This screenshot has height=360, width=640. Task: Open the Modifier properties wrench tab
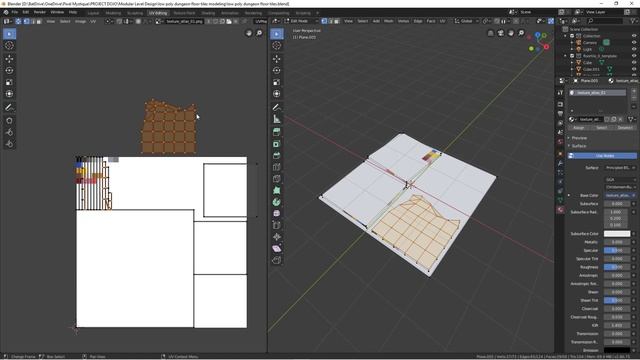pyautogui.click(x=560, y=163)
